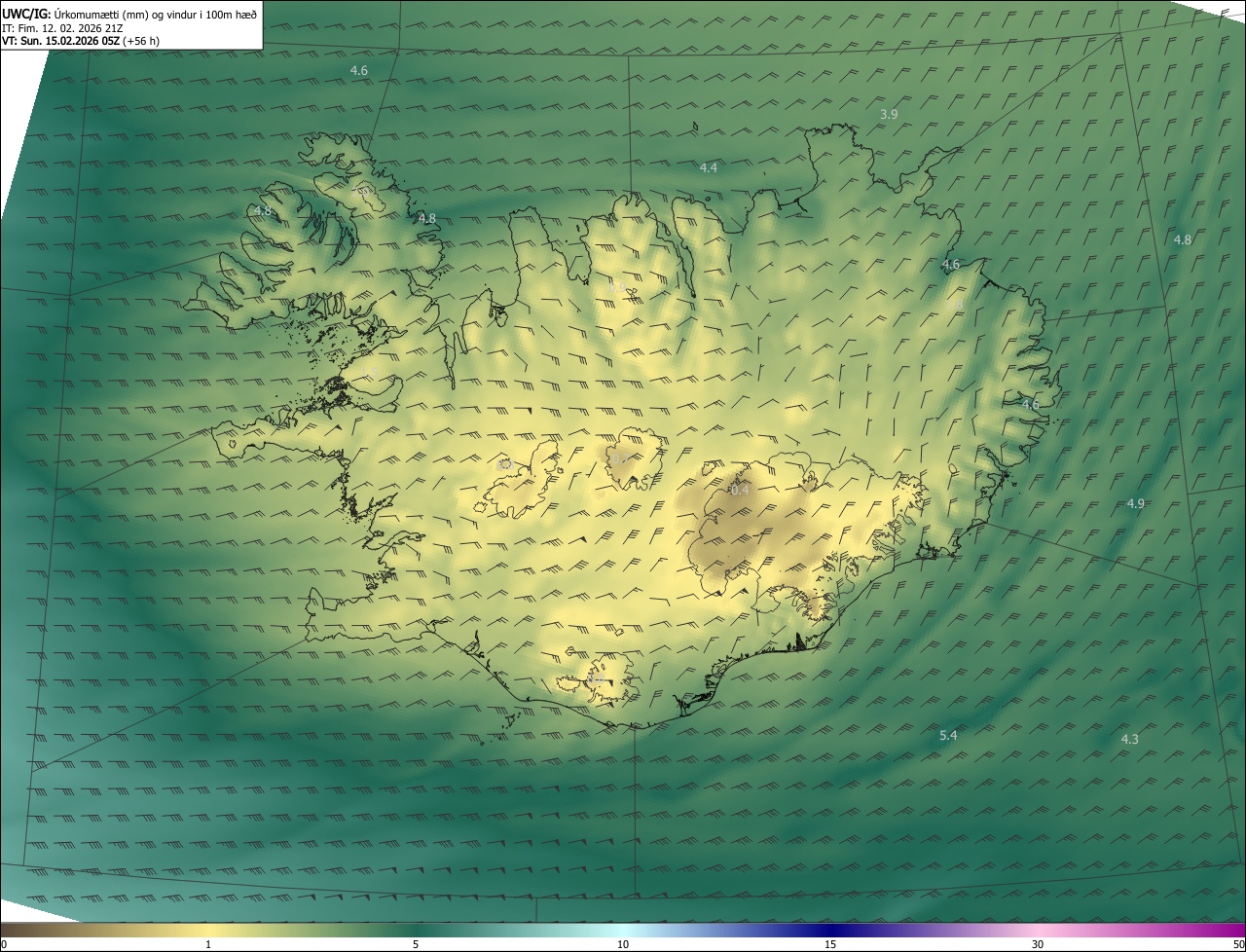
Task: Click the 3.9 value off the north coast
Action: click(x=889, y=115)
